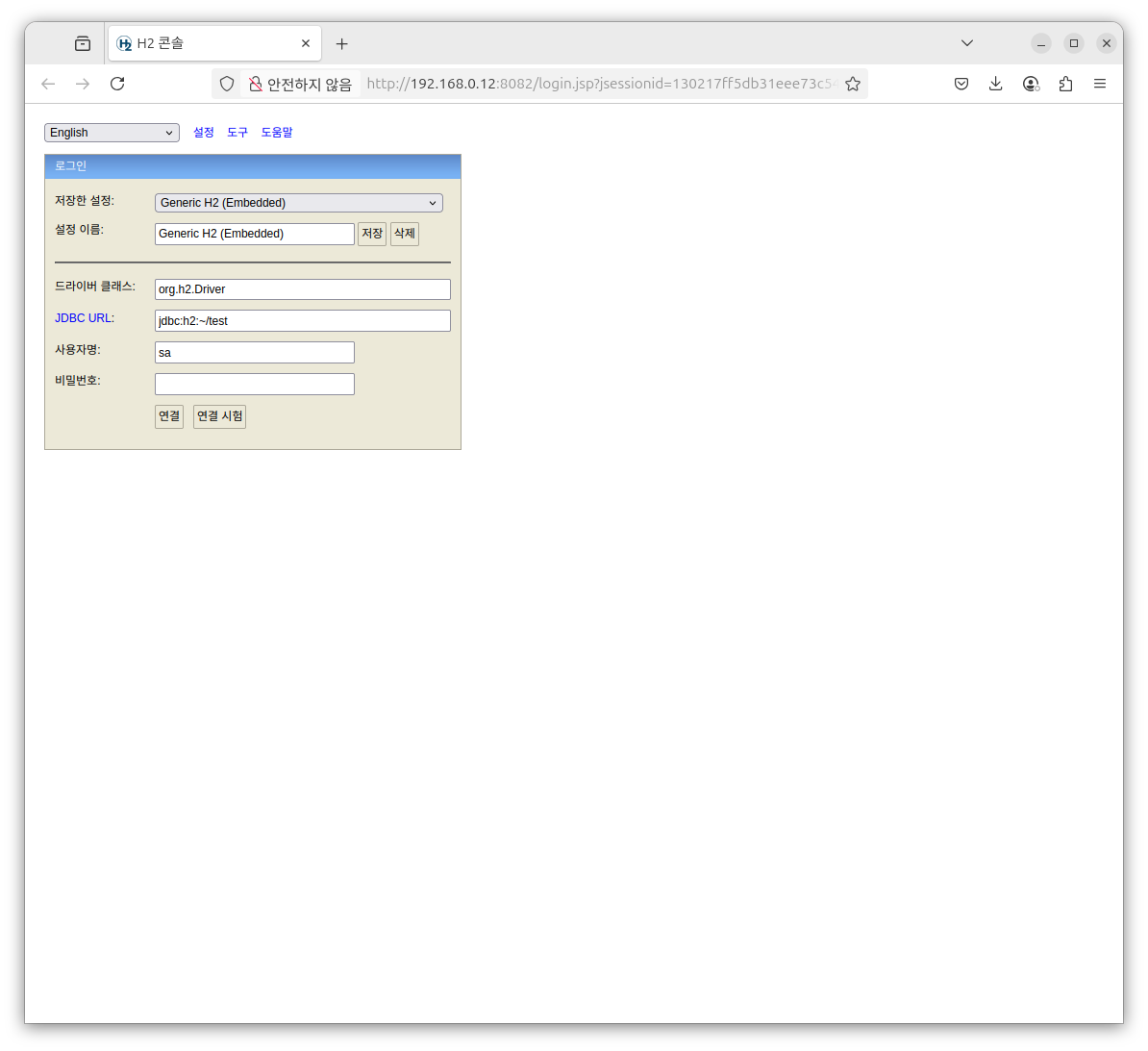This screenshot has width=1148, height=1051.
Task: Bookmark this page with star icon
Action: [852, 84]
